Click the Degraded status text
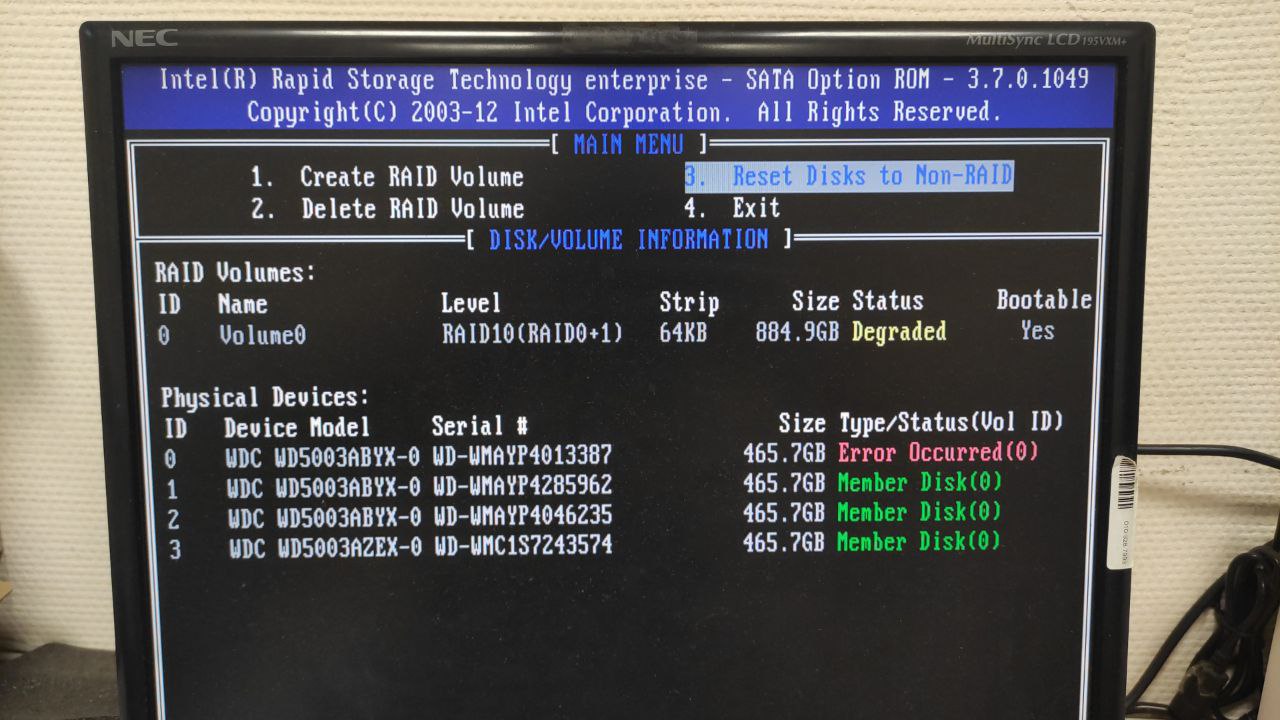Image resolution: width=1280 pixels, height=720 pixels. tap(899, 331)
